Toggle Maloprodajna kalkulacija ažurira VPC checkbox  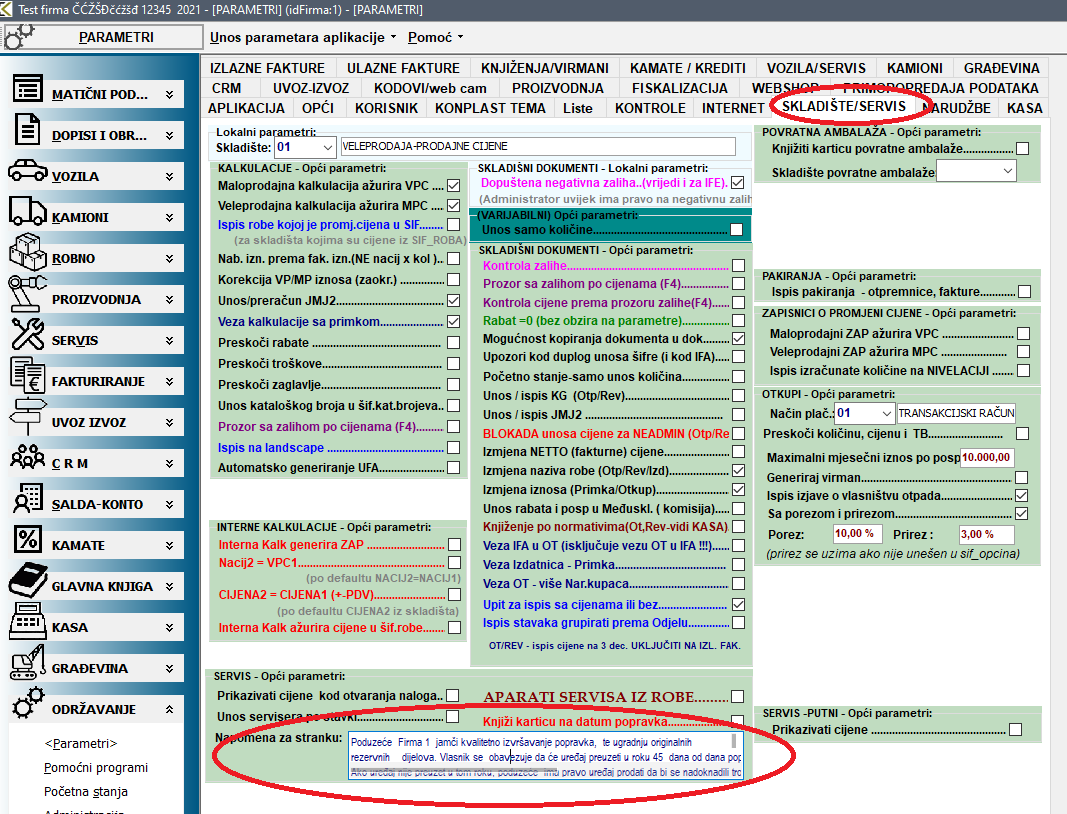click(454, 186)
